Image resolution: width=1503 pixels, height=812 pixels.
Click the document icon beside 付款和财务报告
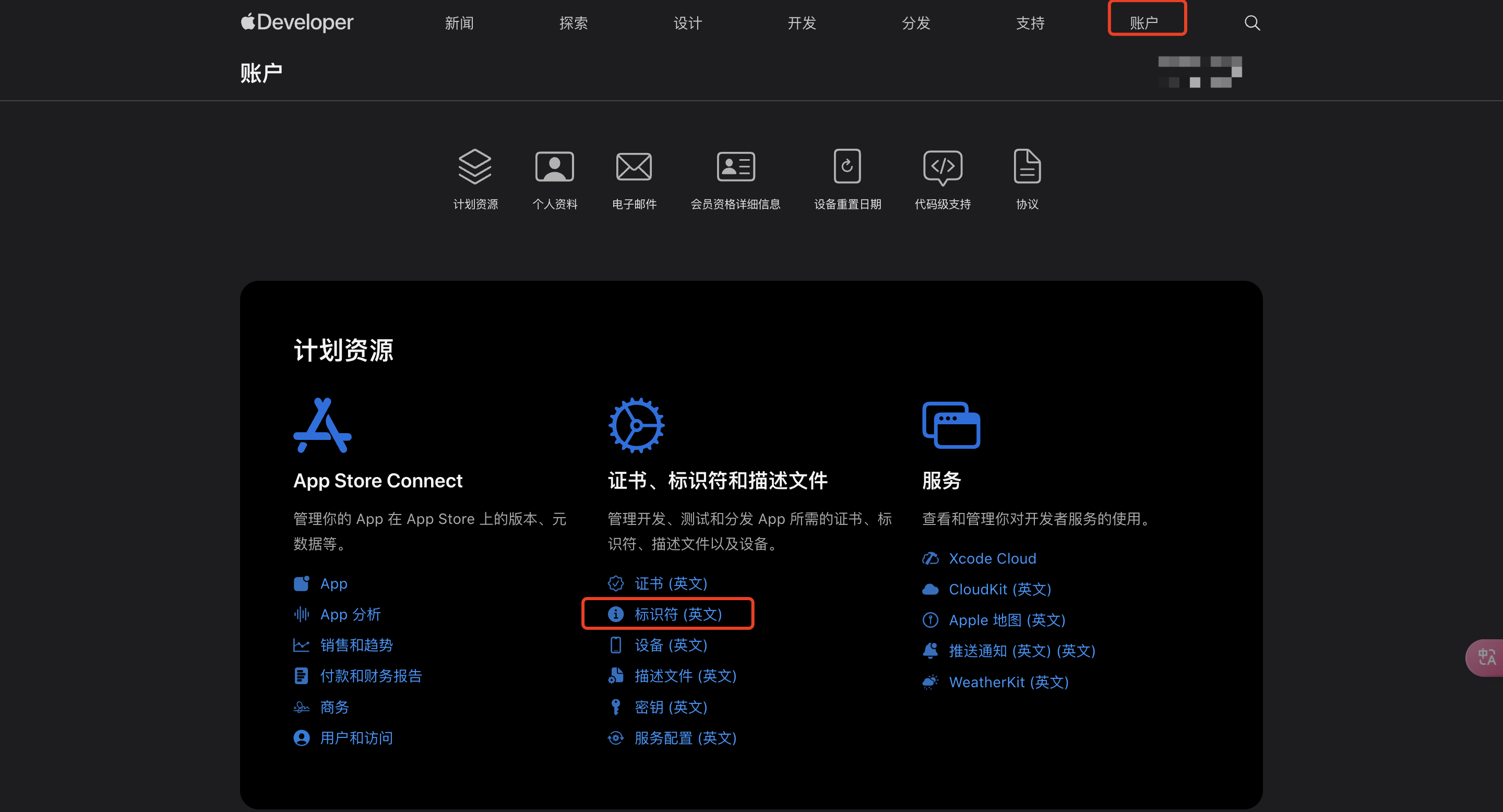click(x=301, y=676)
